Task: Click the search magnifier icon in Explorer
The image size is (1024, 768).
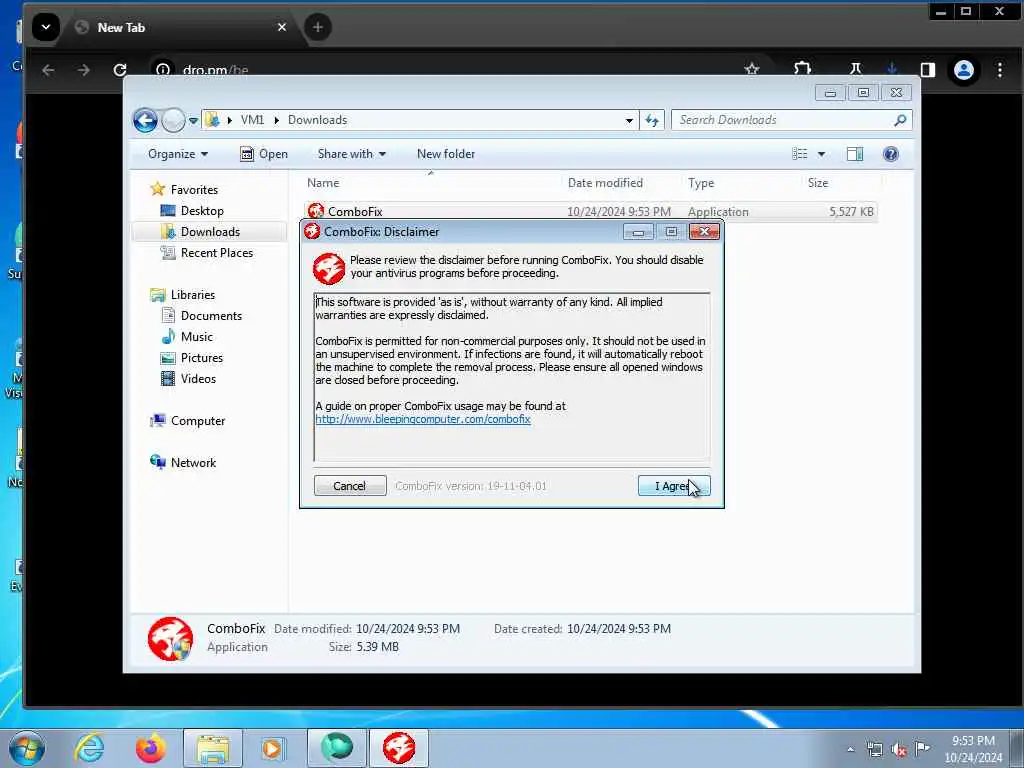Action: [x=901, y=120]
